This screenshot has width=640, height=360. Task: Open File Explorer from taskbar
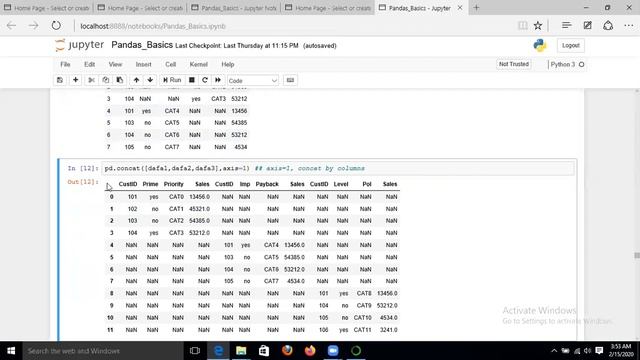[x=241, y=351]
